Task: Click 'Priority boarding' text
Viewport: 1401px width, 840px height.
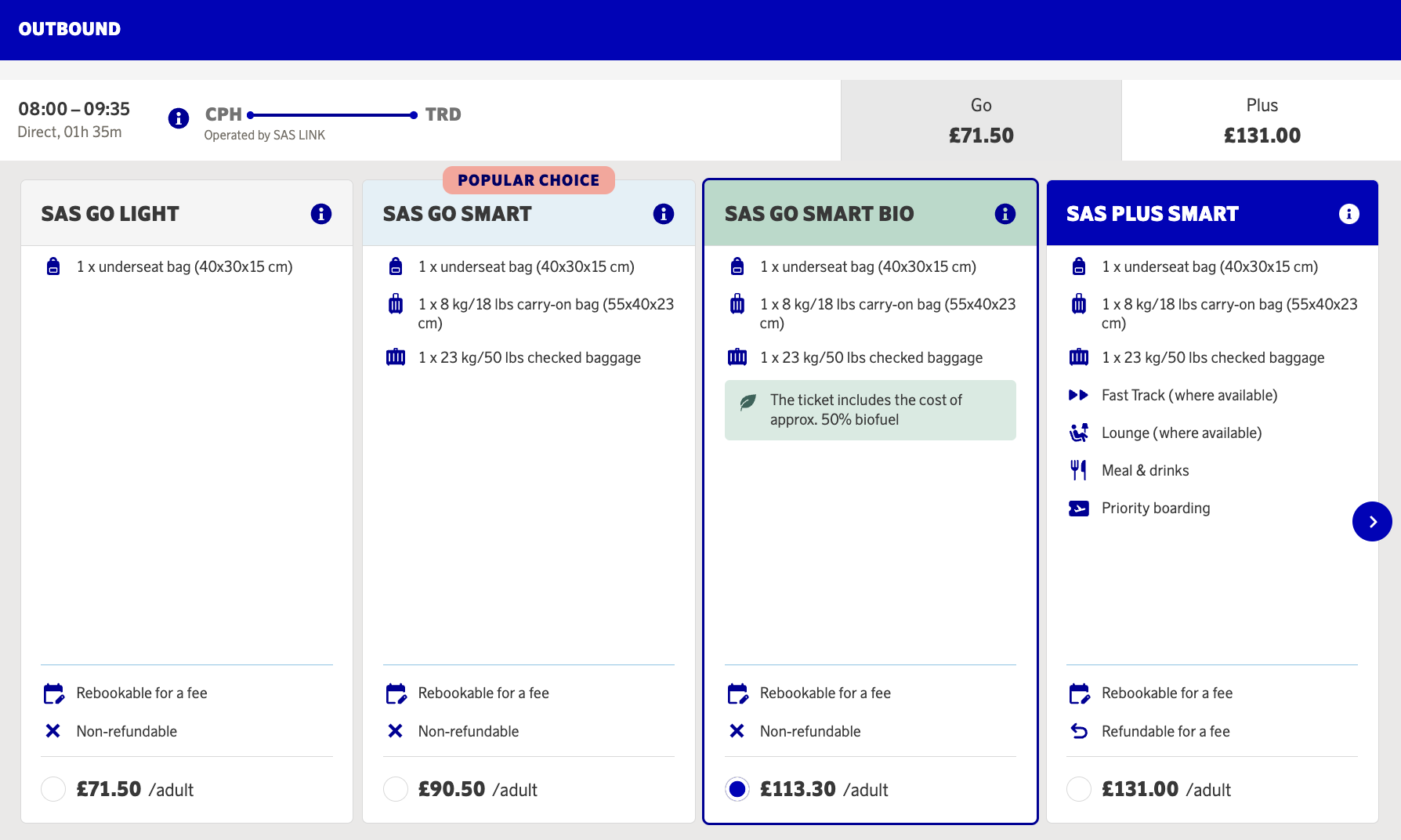Action: [1156, 509]
